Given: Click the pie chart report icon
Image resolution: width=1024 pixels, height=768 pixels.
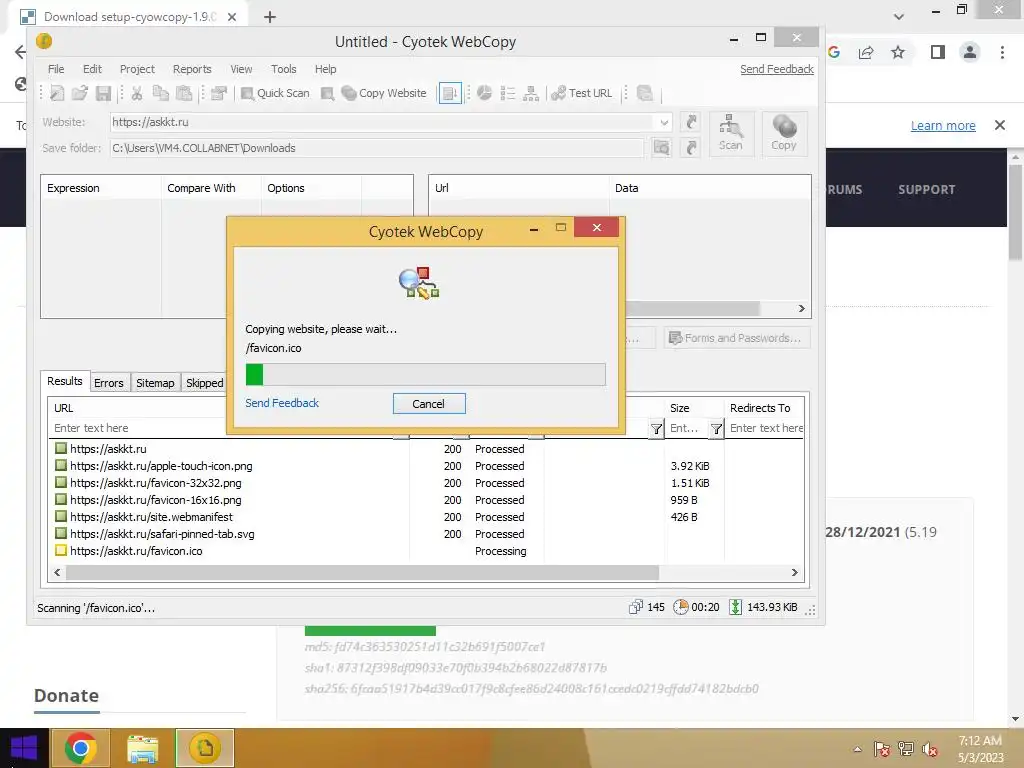Looking at the screenshot, I should point(484,93).
